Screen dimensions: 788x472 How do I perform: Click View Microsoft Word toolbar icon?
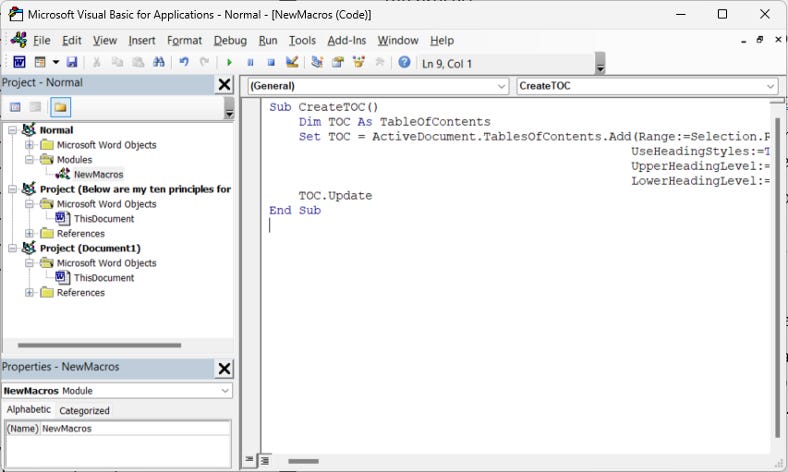tap(19, 62)
